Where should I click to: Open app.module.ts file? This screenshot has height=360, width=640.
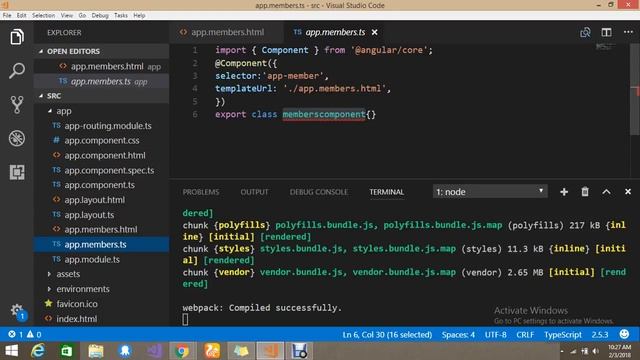[101, 259]
